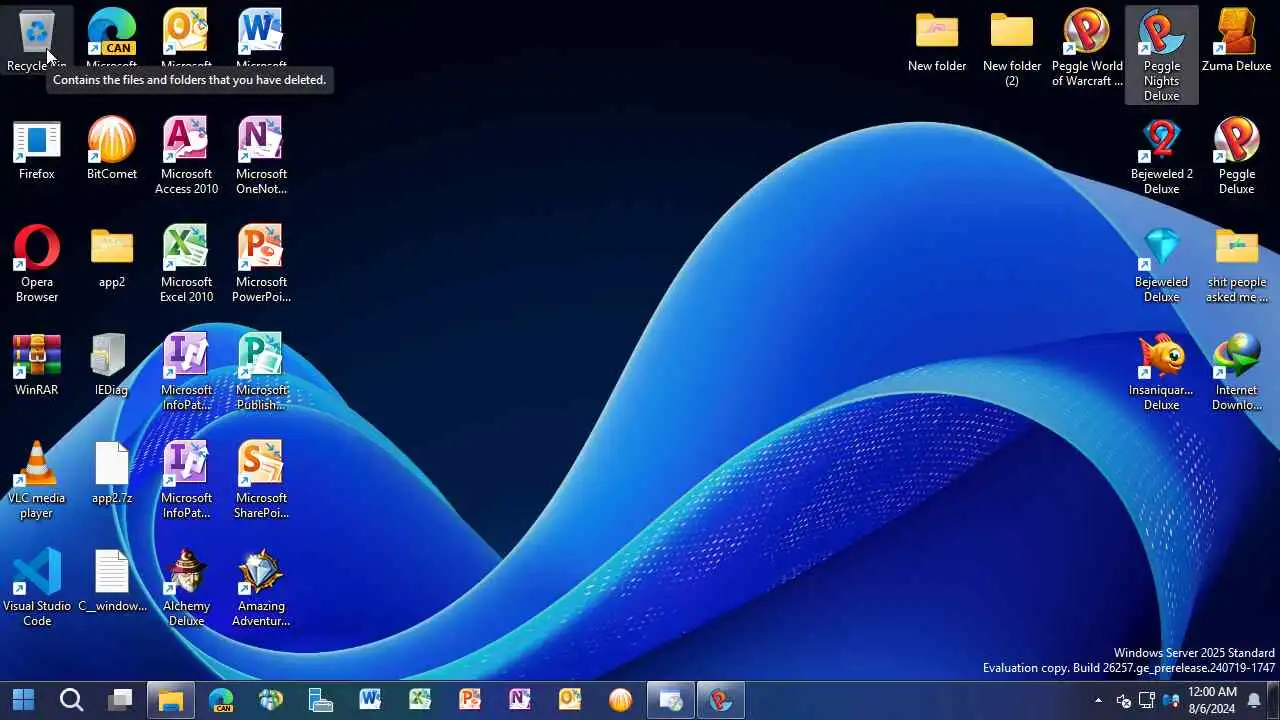
Task: Select Microsoft PowerPoint desktop shortcut
Action: coord(261,264)
